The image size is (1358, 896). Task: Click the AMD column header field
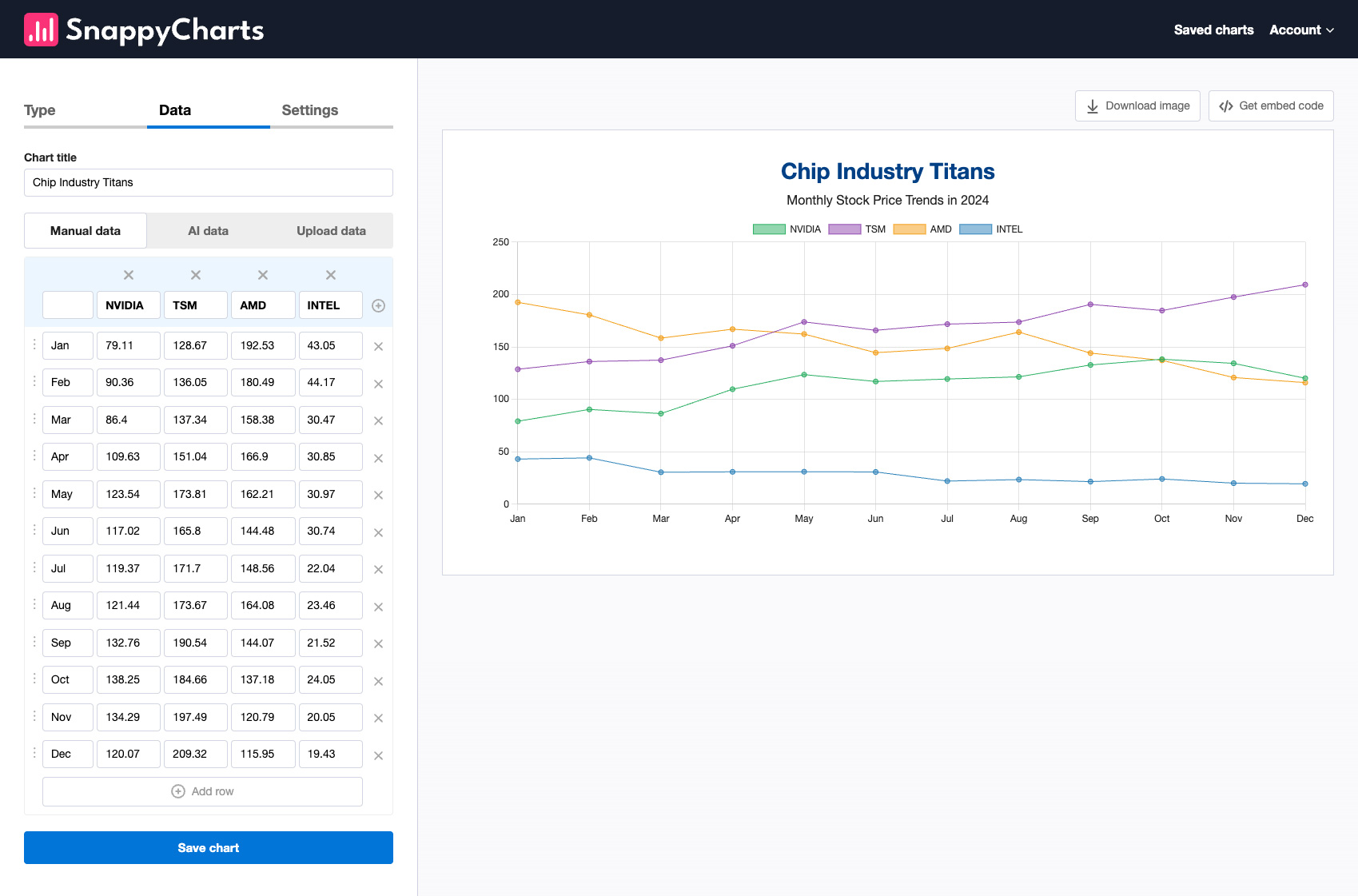tap(263, 305)
